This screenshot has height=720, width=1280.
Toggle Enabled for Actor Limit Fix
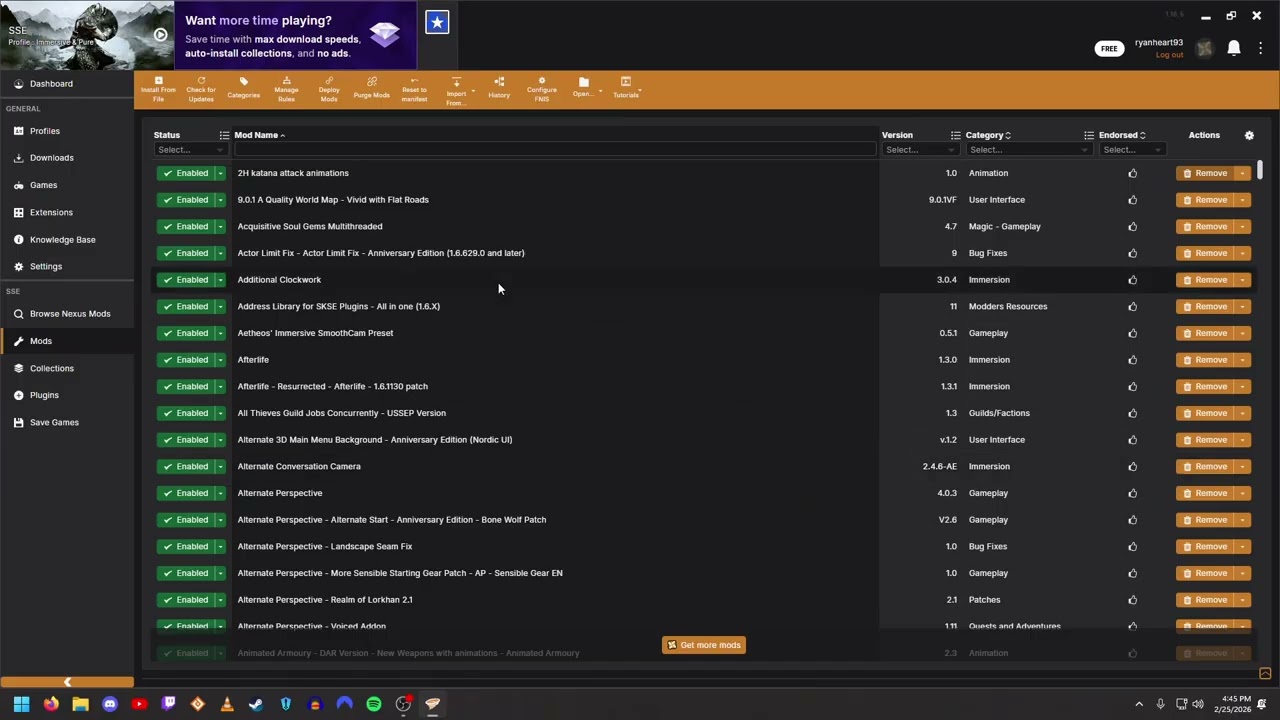[x=185, y=253]
